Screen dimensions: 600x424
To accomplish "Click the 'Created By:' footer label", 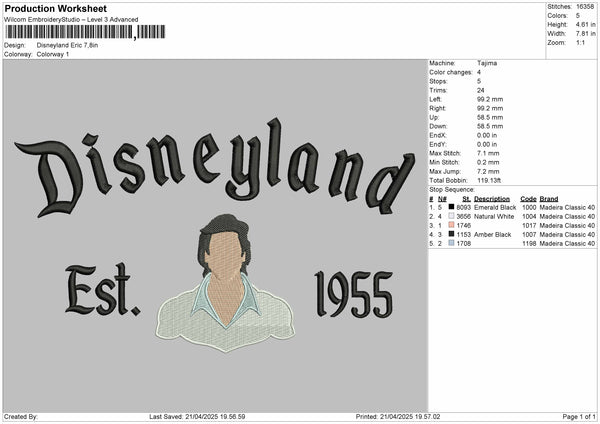I will (21, 416).
